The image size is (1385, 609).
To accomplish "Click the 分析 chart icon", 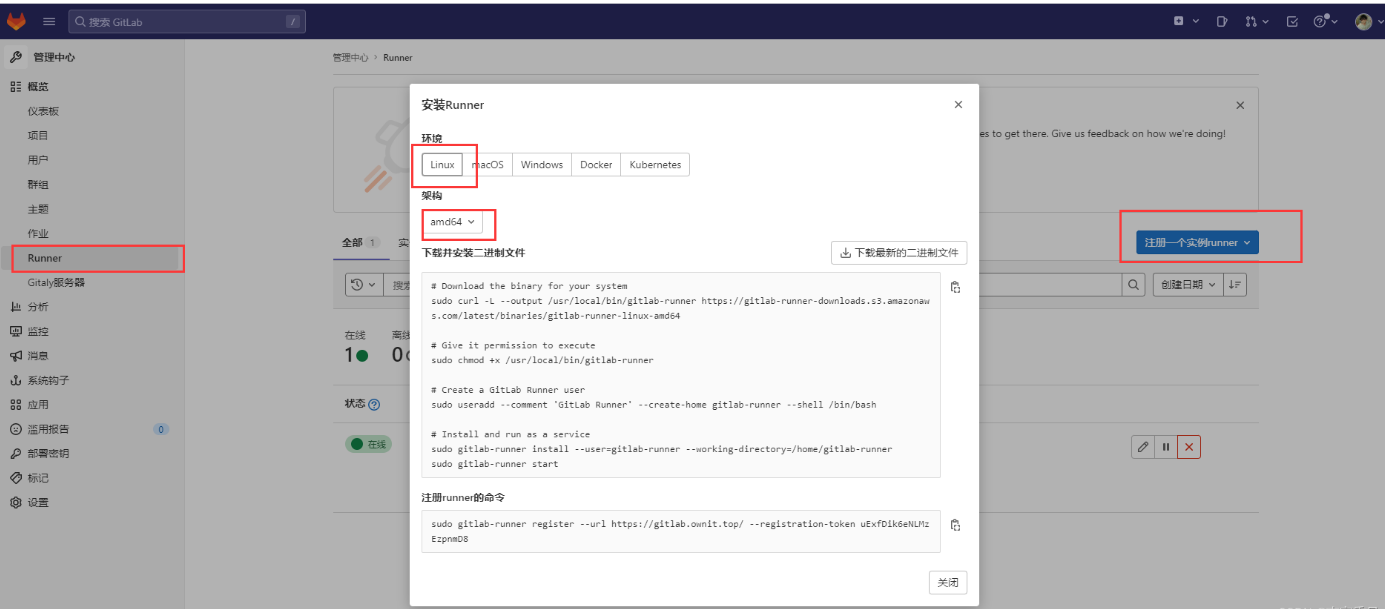I will click(16, 307).
